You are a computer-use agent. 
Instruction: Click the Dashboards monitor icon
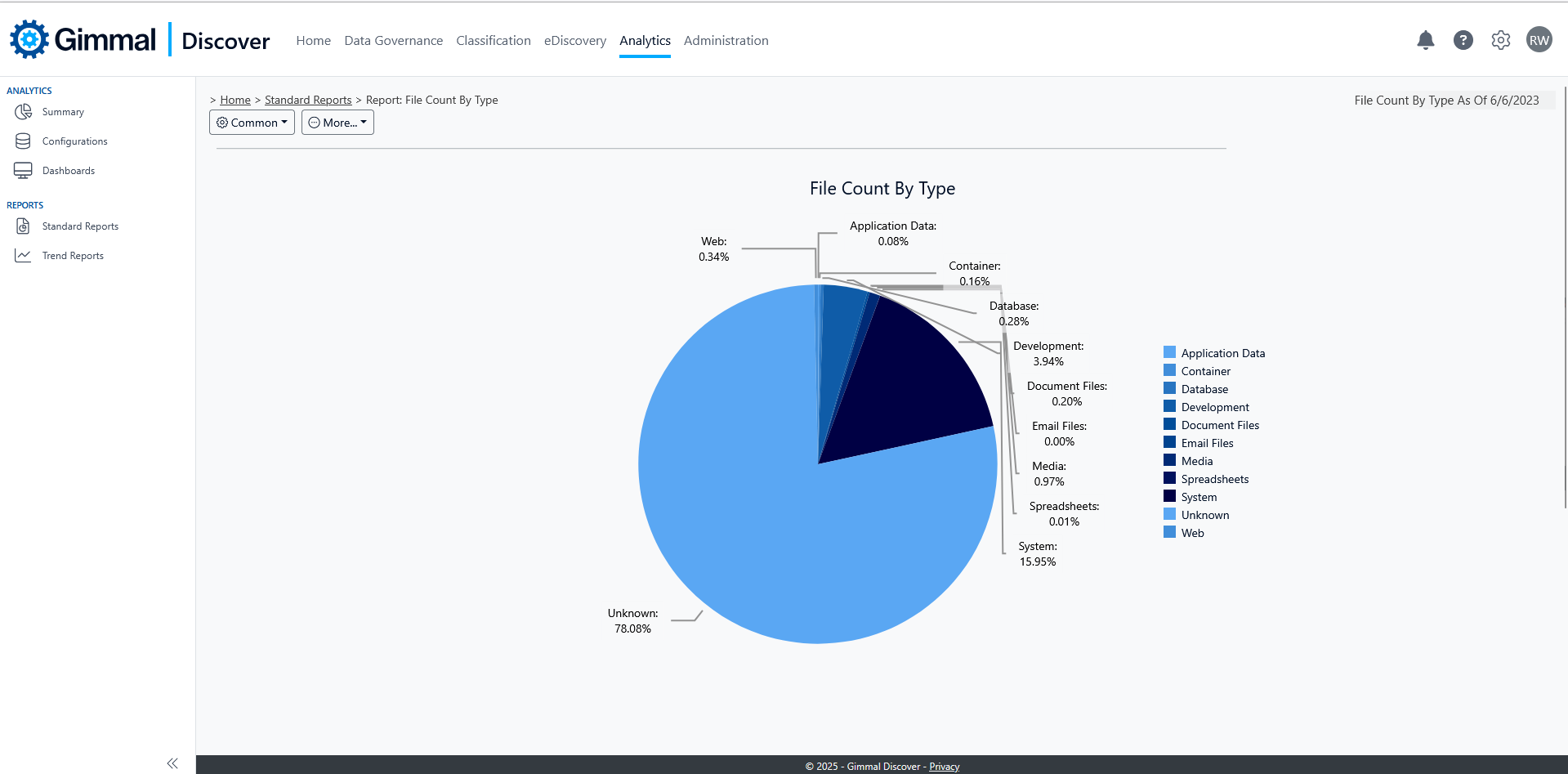tap(23, 171)
